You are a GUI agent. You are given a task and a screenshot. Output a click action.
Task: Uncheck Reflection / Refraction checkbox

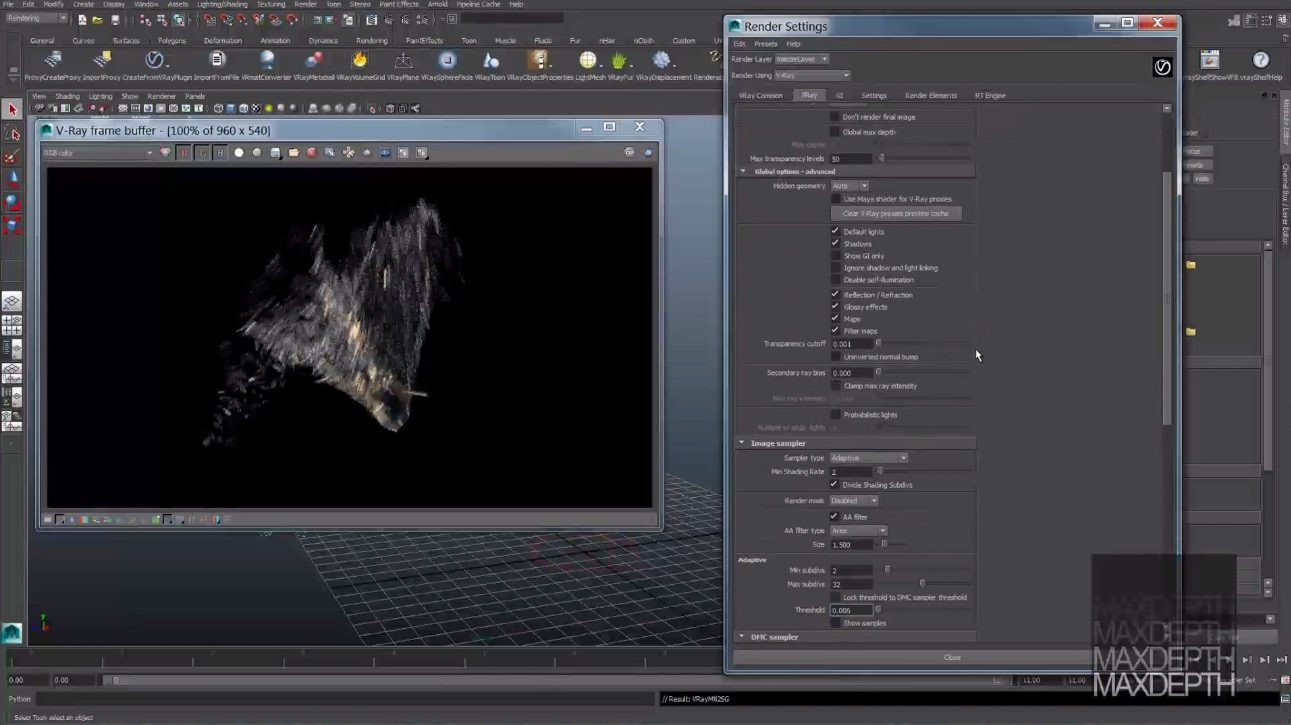tap(835, 295)
